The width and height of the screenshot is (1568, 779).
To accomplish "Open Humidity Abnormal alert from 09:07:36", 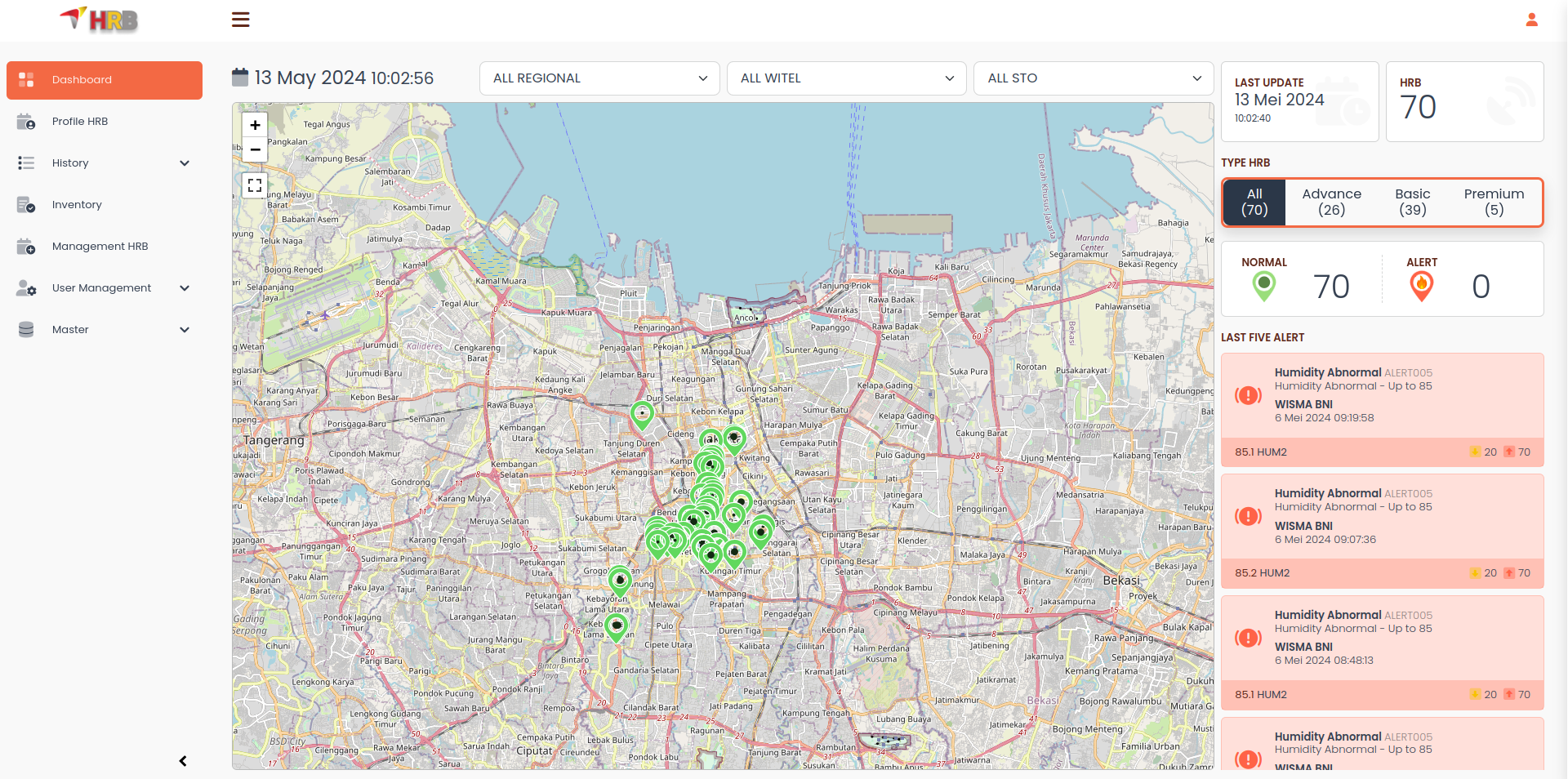I will tap(1382, 531).
